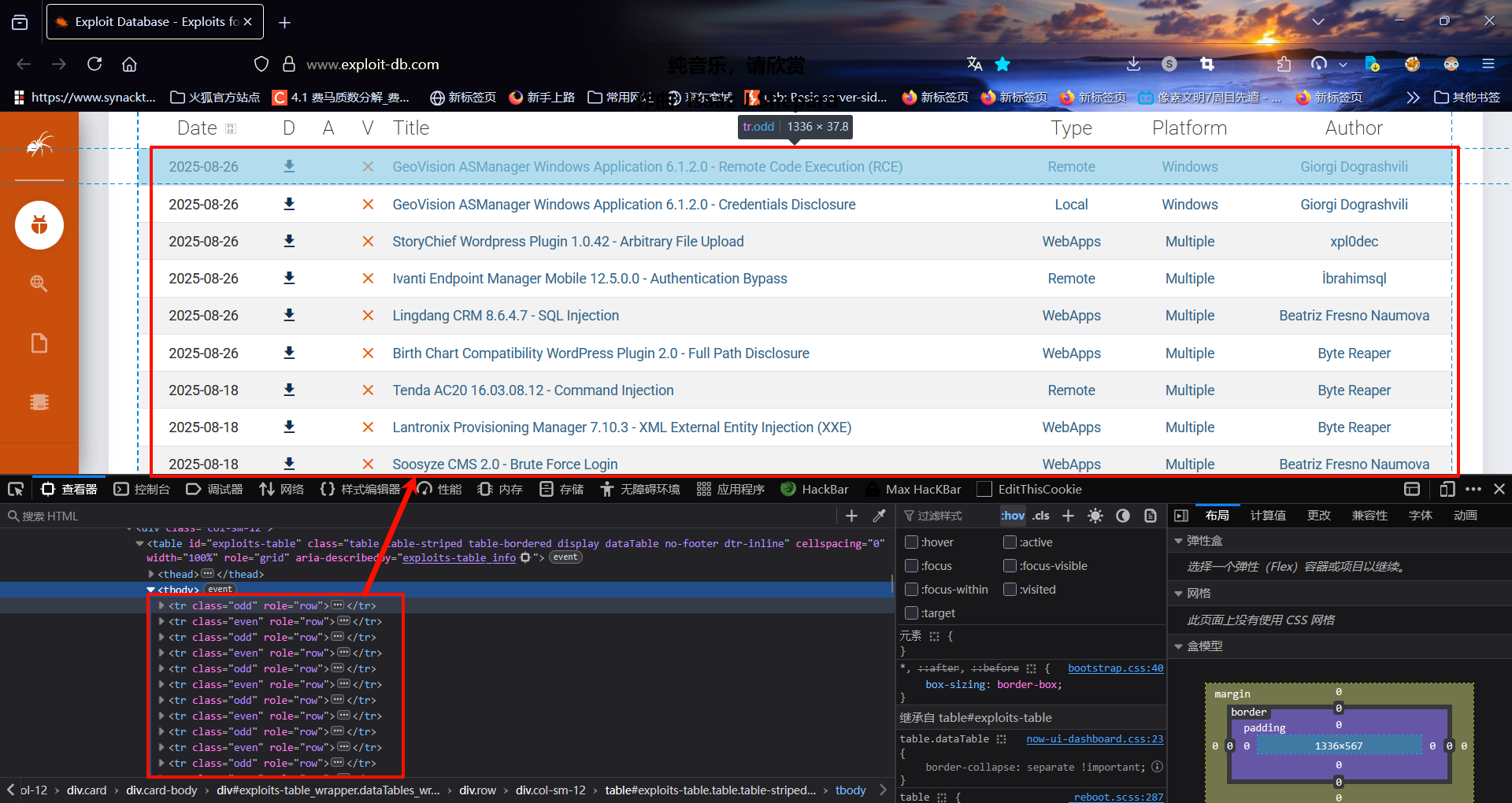Create a new node with plus button
This screenshot has width=1512, height=803.
[851, 516]
